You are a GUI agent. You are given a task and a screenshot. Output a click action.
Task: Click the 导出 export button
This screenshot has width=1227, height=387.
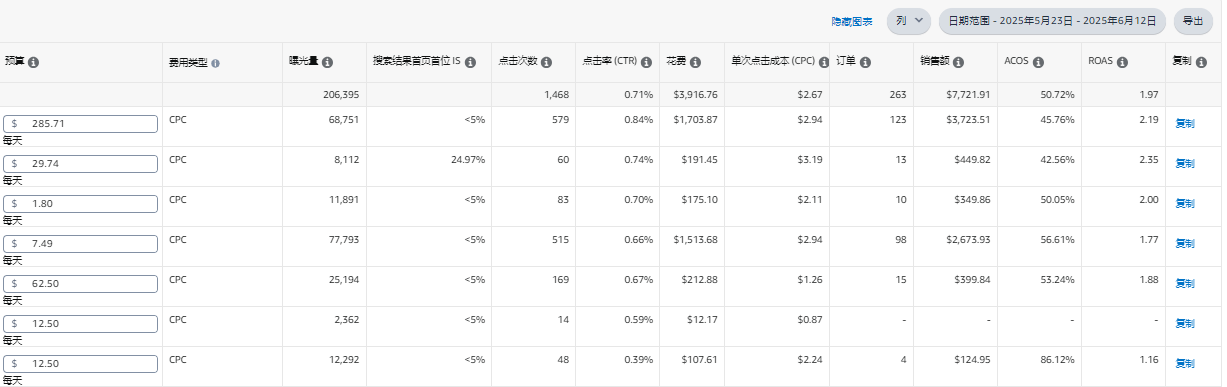coord(1193,20)
